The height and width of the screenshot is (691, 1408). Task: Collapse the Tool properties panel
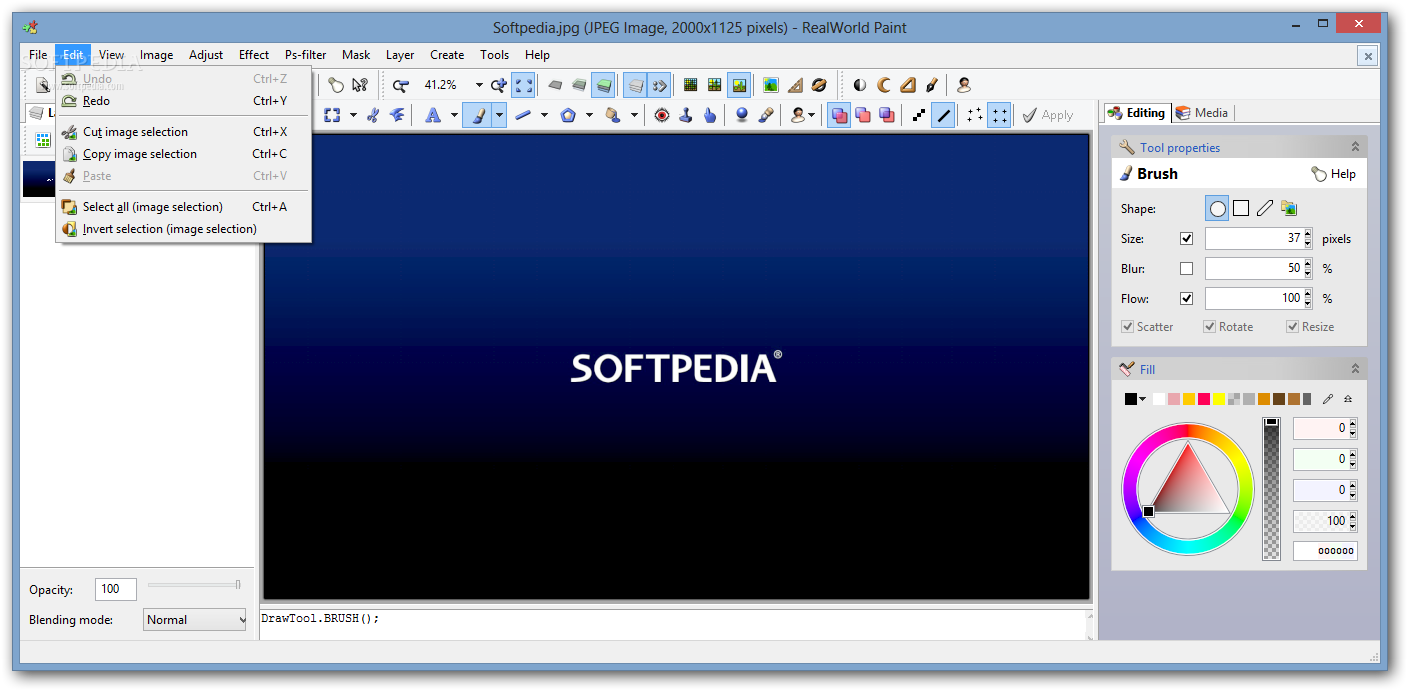(x=1355, y=147)
